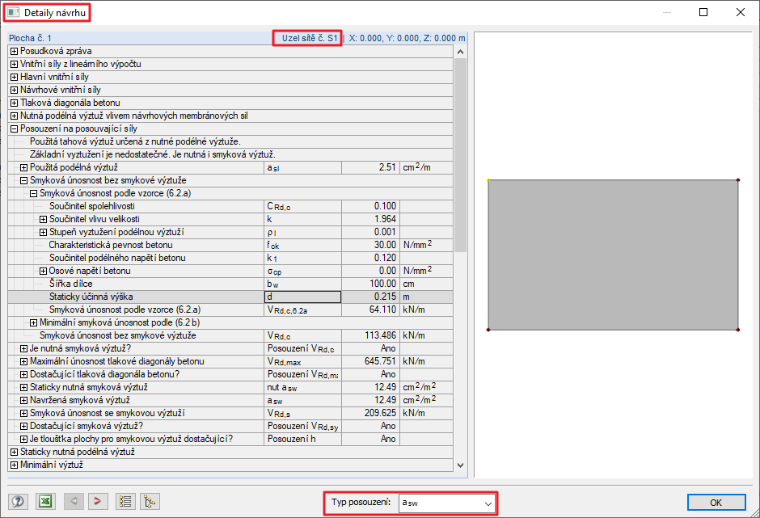
Task: Click the OK button
Action: pos(716,502)
